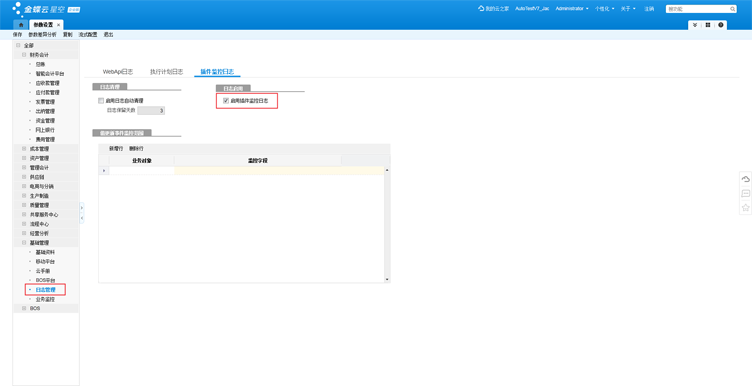Image resolution: width=752 pixels, height=386 pixels.
Task: Select 应收款管理 in the tree
Action: tap(47, 83)
